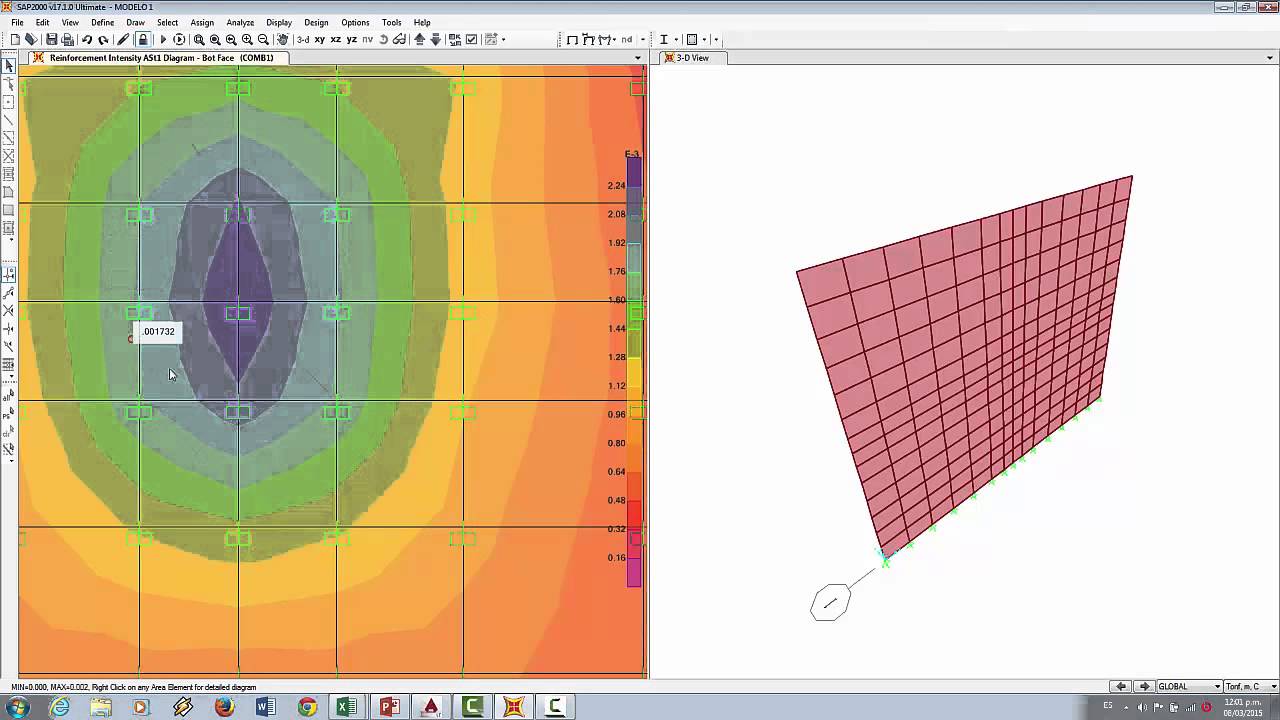This screenshot has height=720, width=1280.
Task: Select the pointer selection tool in sidebar
Action: [9, 66]
